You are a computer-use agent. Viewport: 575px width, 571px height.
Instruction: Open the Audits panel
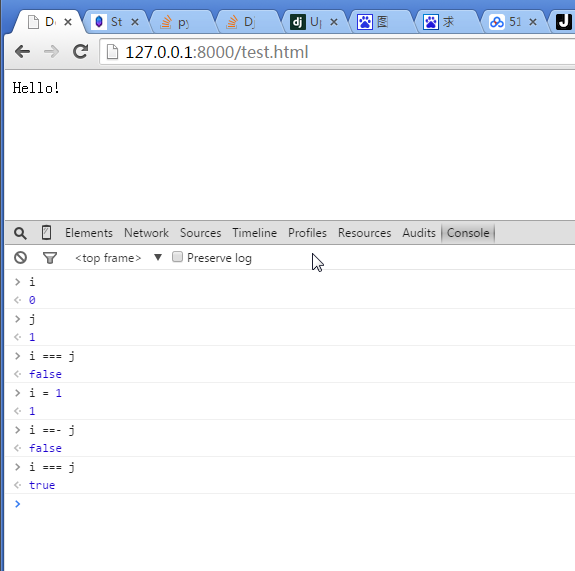pos(419,233)
